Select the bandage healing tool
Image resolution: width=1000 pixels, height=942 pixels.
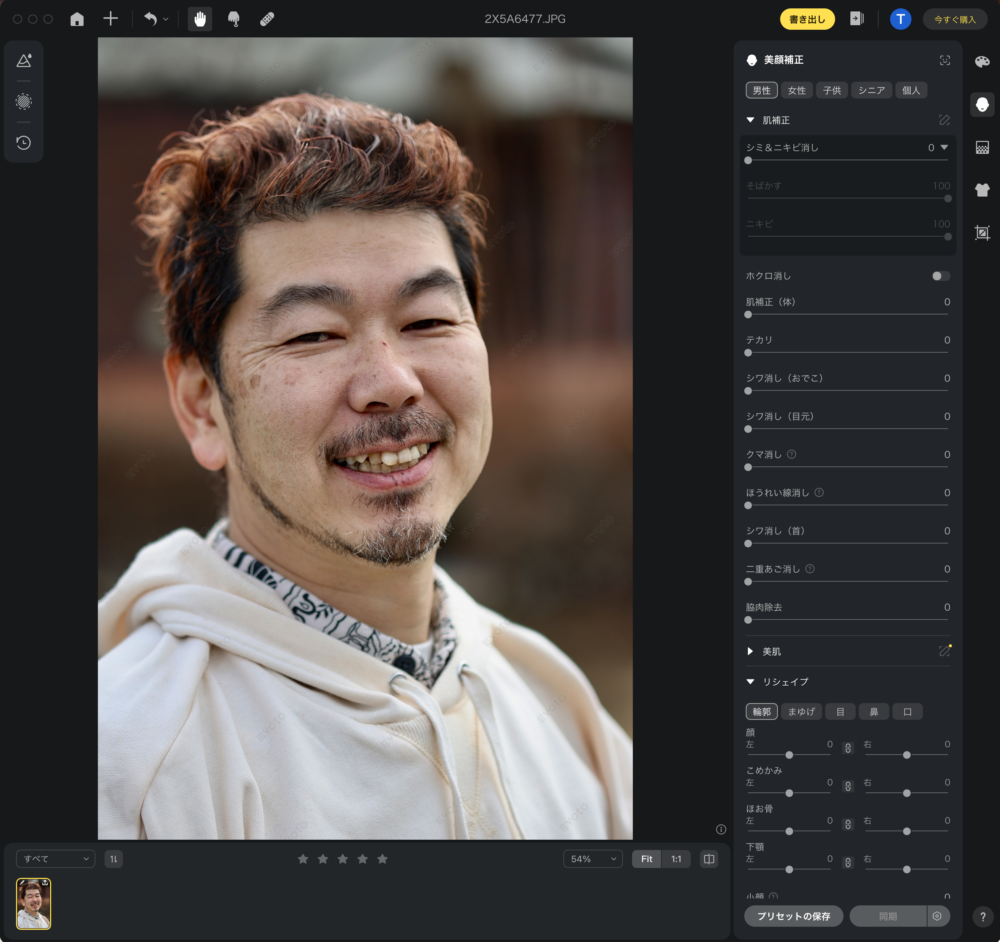pyautogui.click(x=267, y=19)
